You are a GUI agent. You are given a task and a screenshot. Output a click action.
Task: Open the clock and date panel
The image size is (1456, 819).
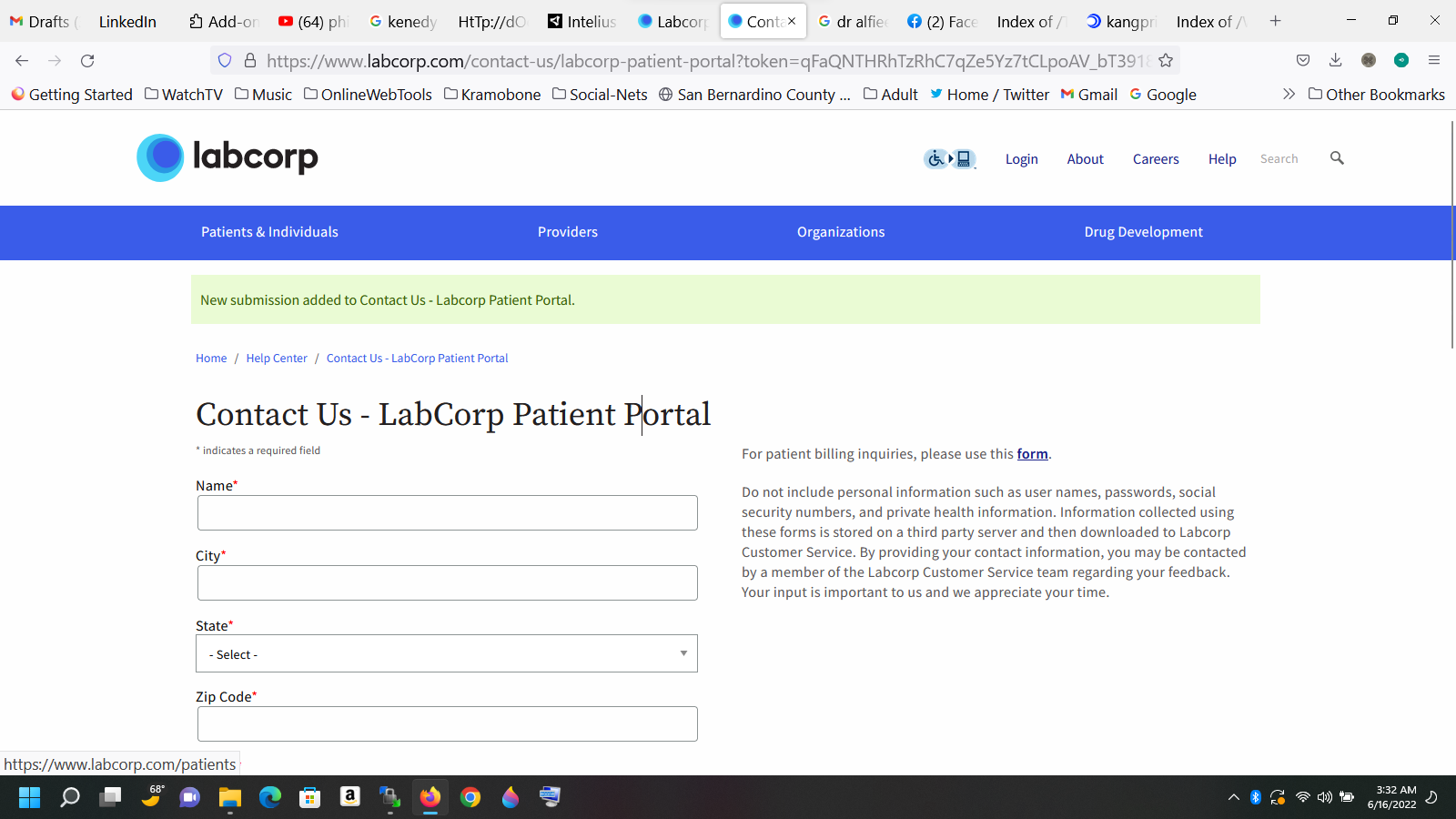pos(1391,797)
